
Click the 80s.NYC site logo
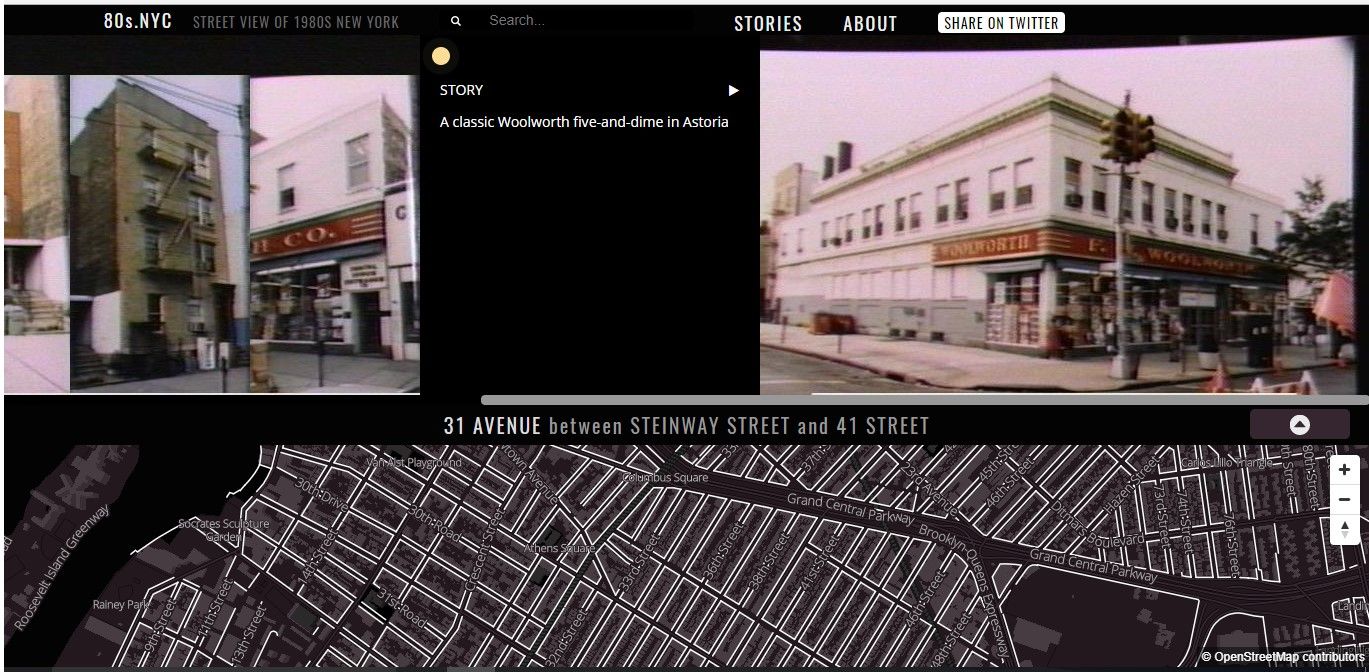[x=138, y=21]
